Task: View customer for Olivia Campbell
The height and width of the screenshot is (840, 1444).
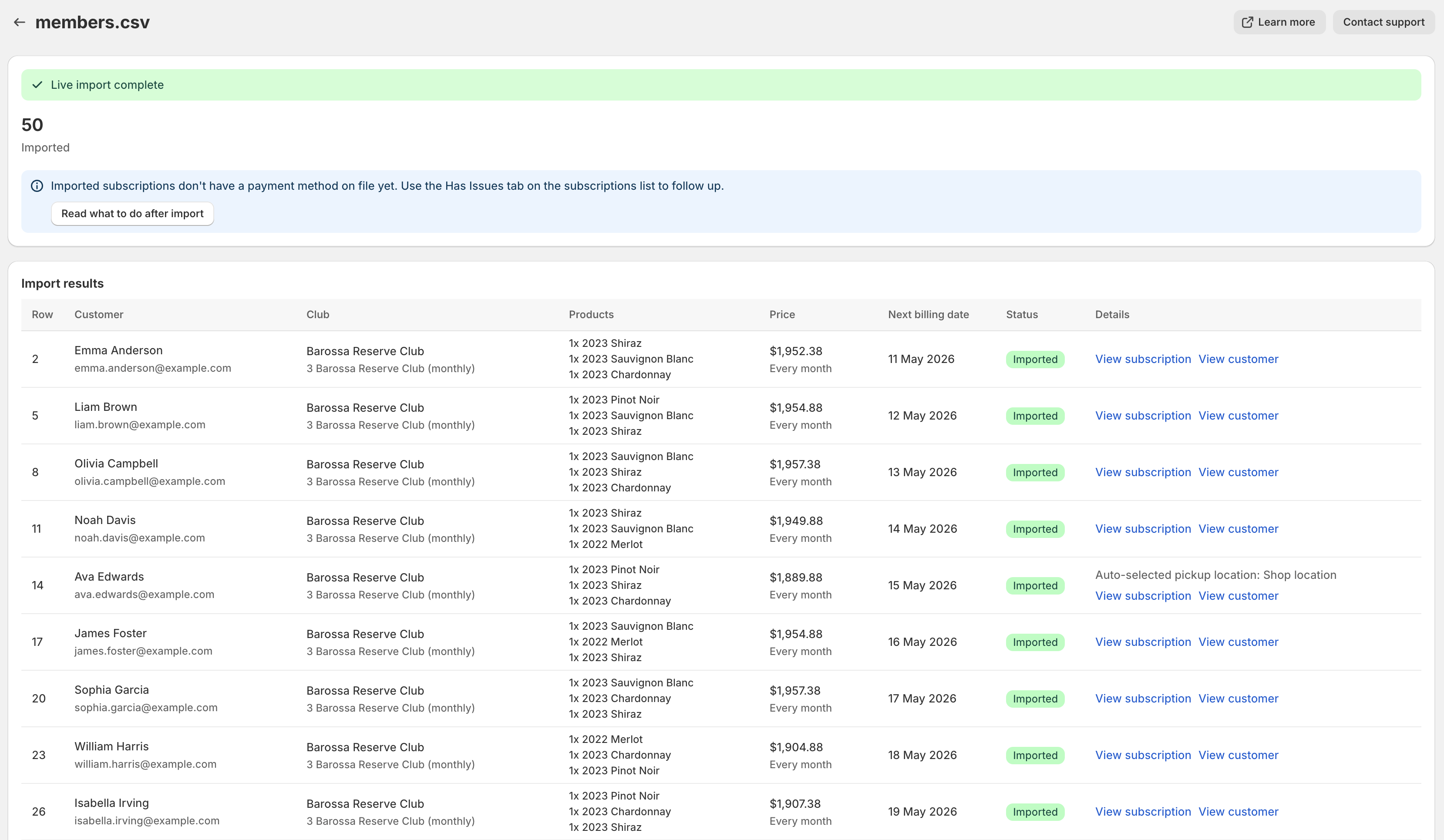Action: tap(1238, 472)
